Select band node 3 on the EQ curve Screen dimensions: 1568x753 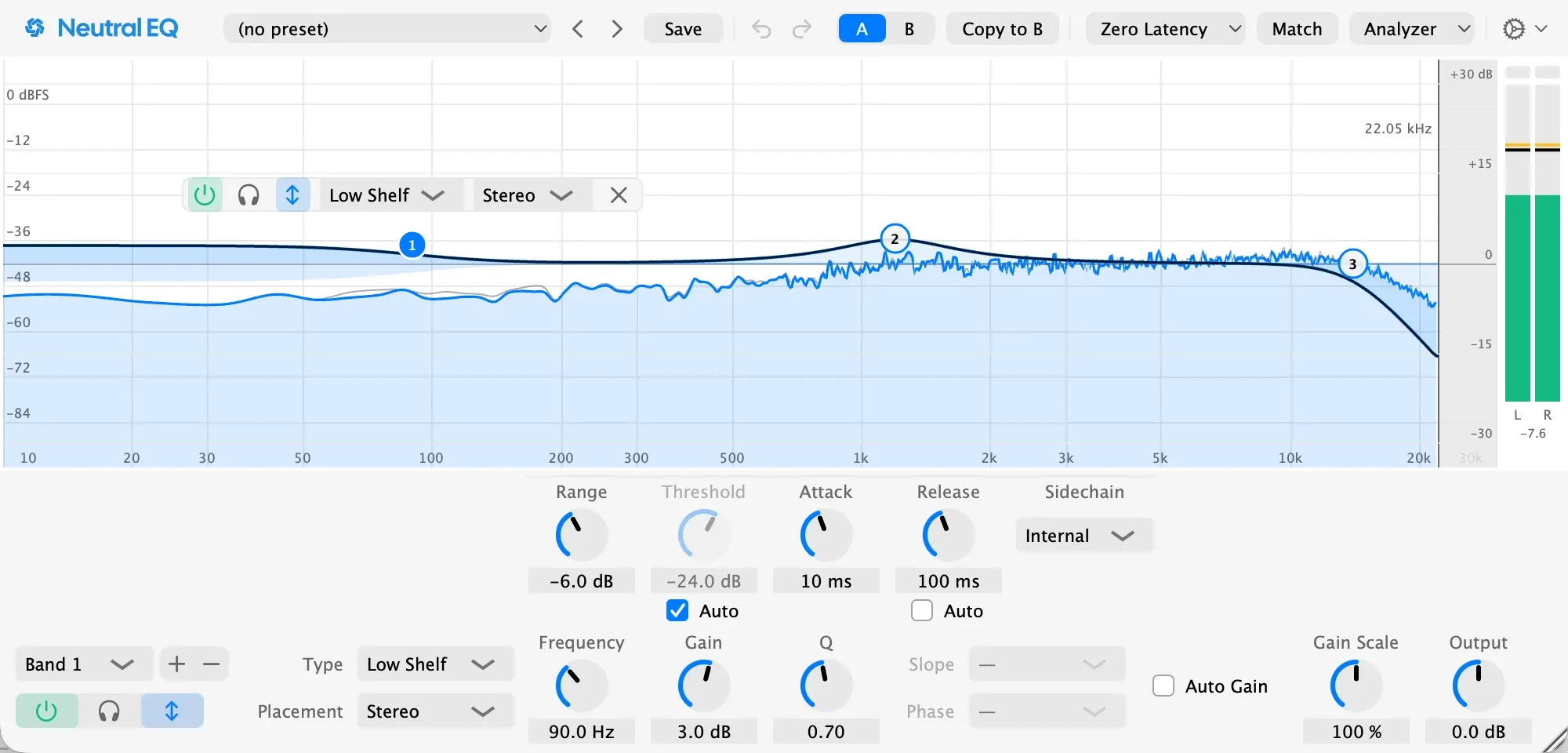click(1352, 264)
